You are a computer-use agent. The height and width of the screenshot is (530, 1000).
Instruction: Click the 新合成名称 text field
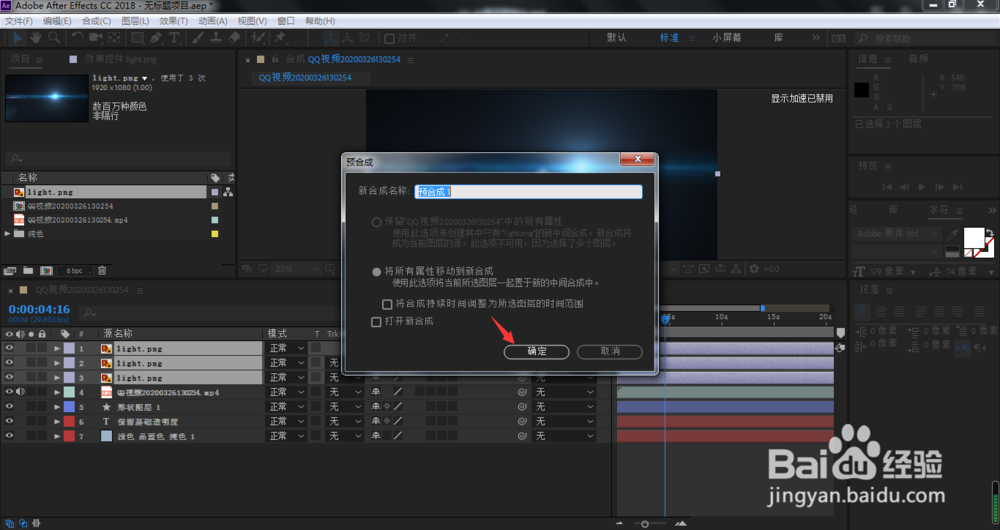[528, 192]
